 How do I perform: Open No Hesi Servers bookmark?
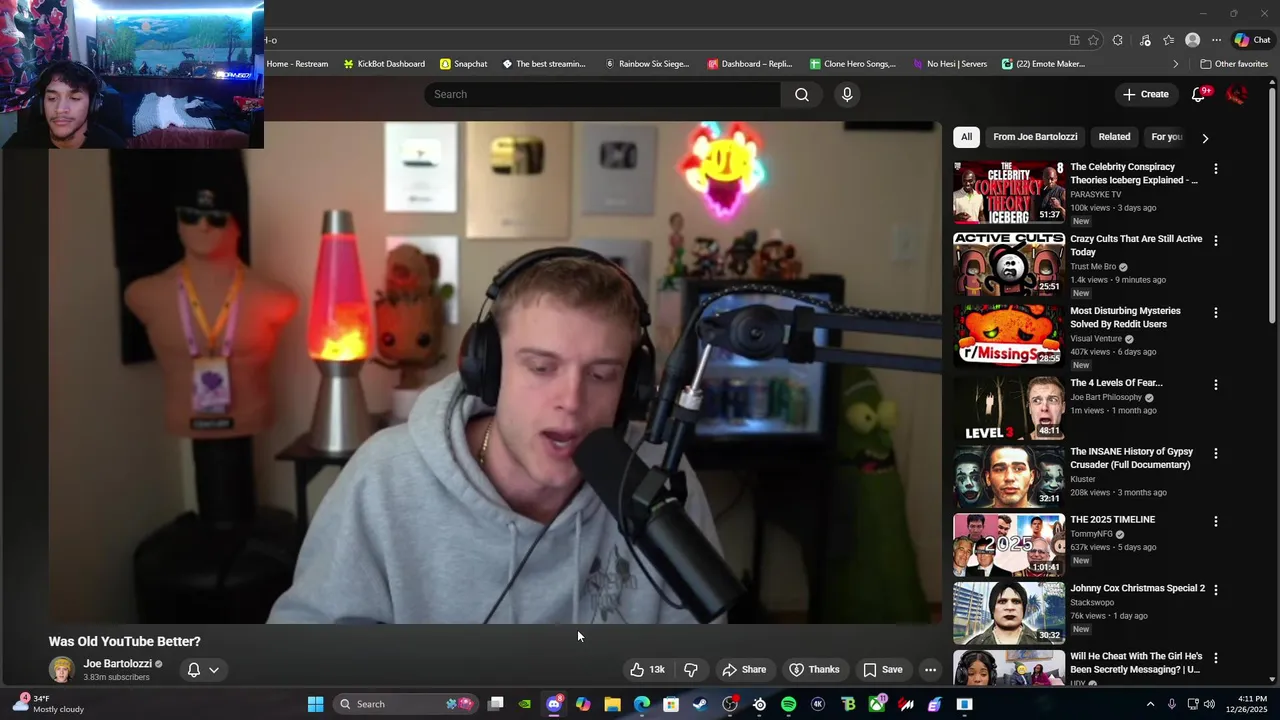pyautogui.click(x=949, y=64)
